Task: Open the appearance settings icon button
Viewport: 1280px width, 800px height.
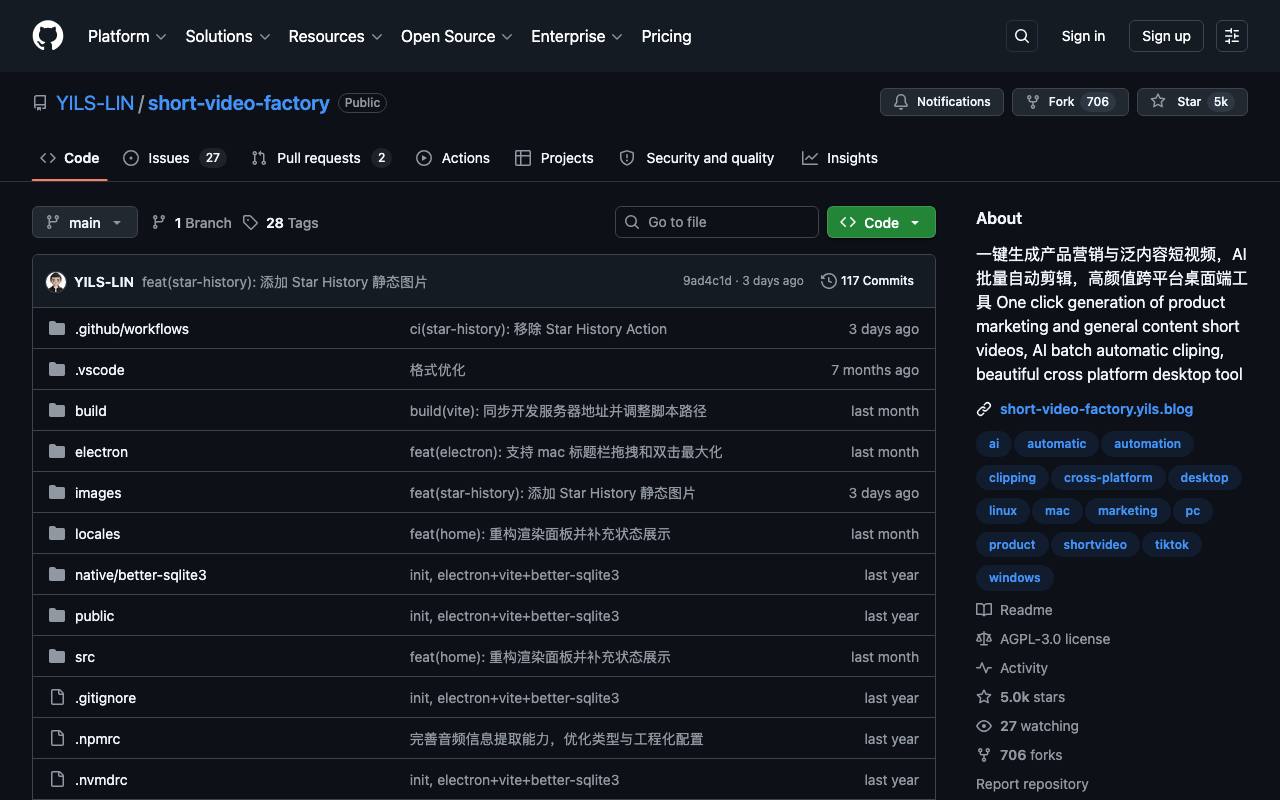Action: (x=1232, y=36)
